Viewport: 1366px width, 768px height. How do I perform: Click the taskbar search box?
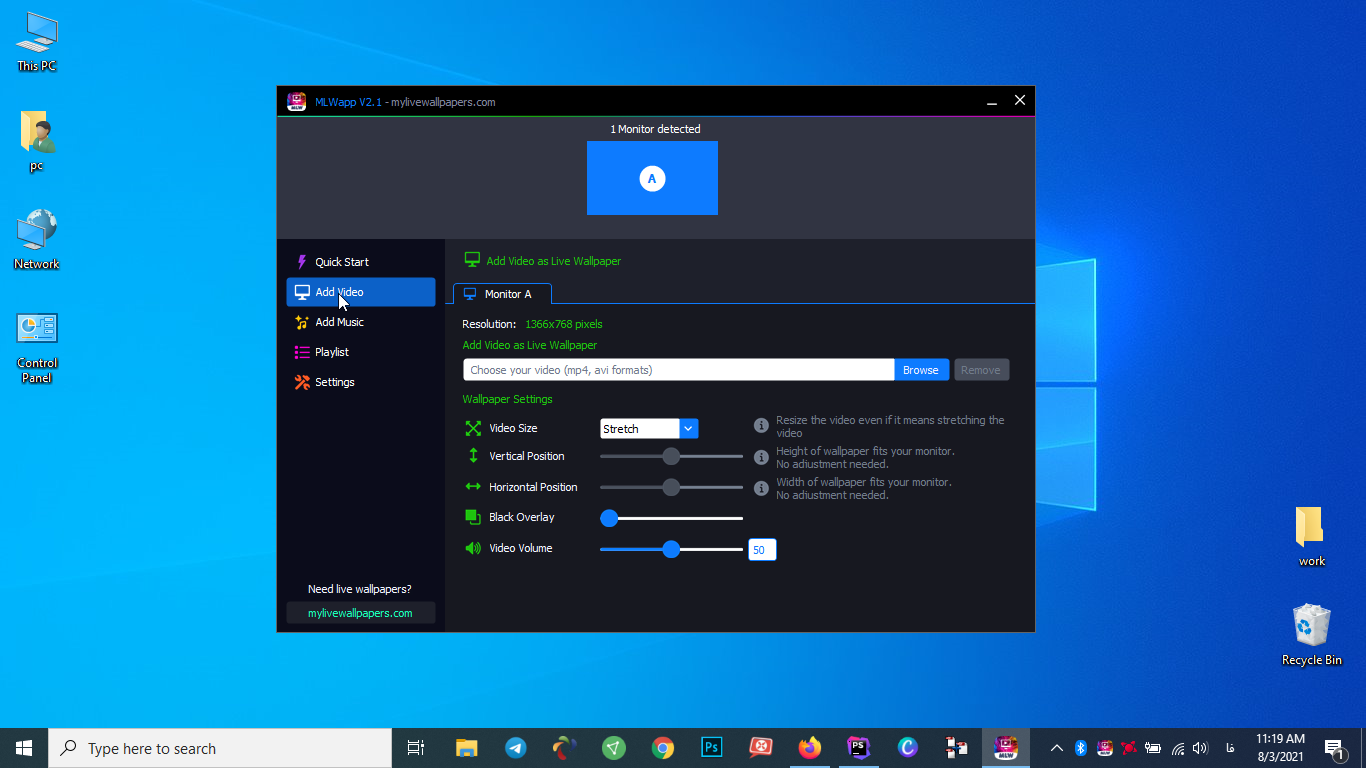220,748
